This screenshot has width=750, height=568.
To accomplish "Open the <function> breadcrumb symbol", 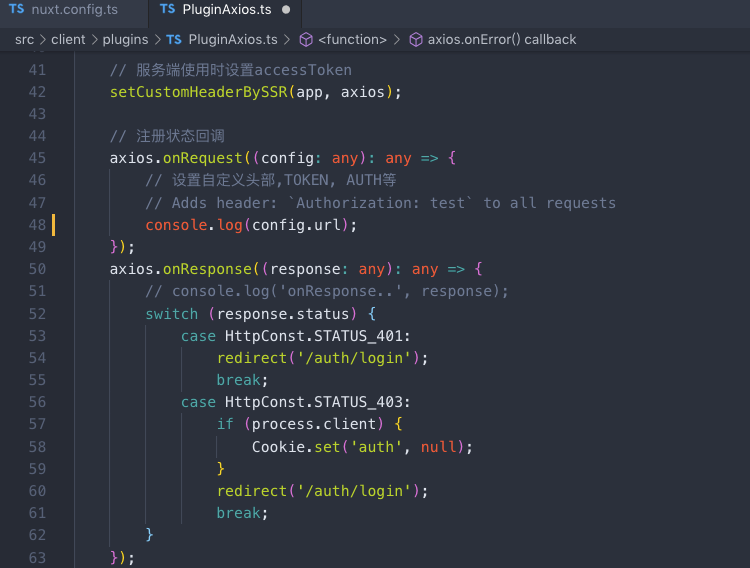I will click(x=353, y=40).
